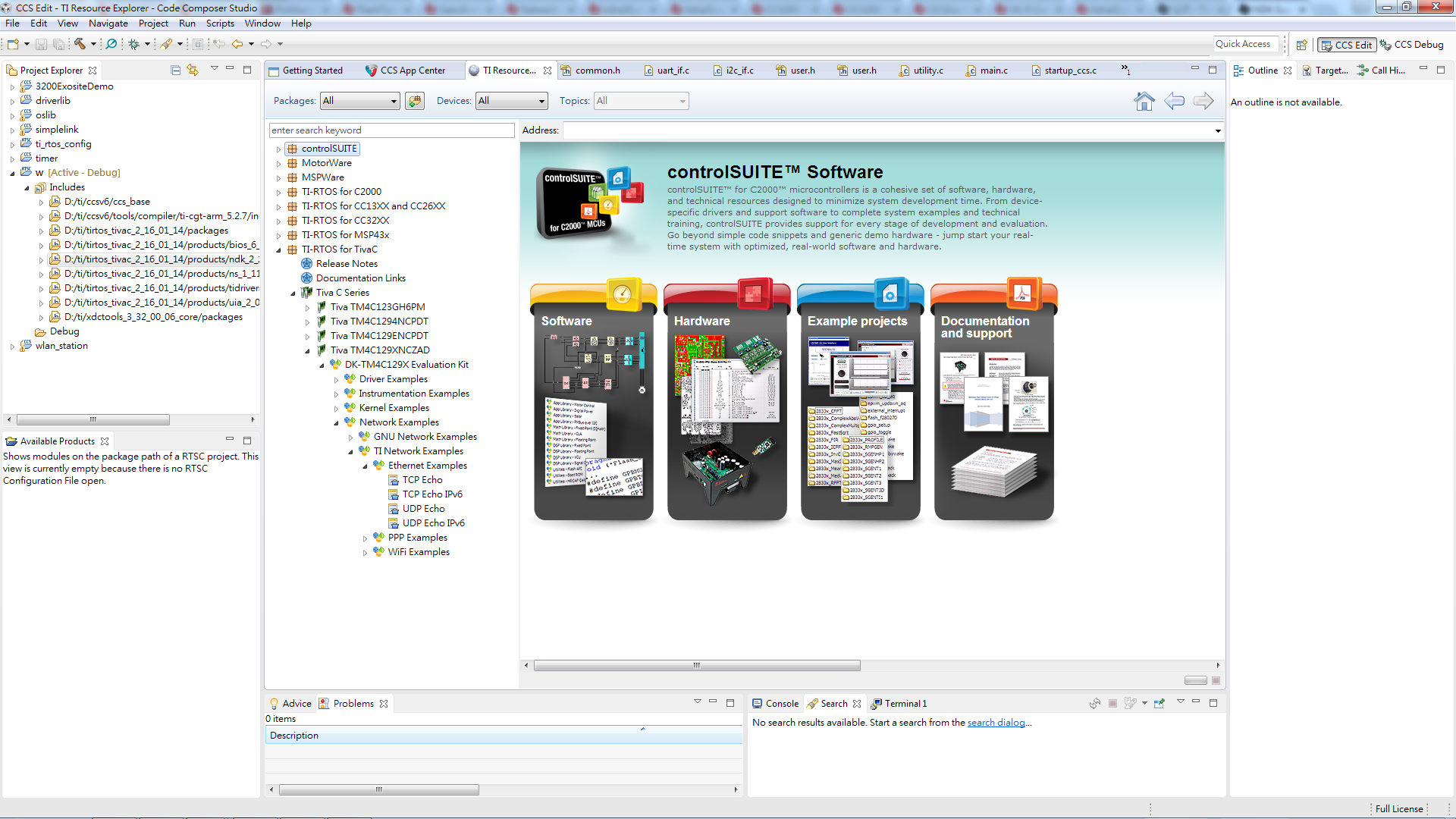Switch to the CCS App Center tab
This screenshot has height=819, width=1456.
(412, 71)
